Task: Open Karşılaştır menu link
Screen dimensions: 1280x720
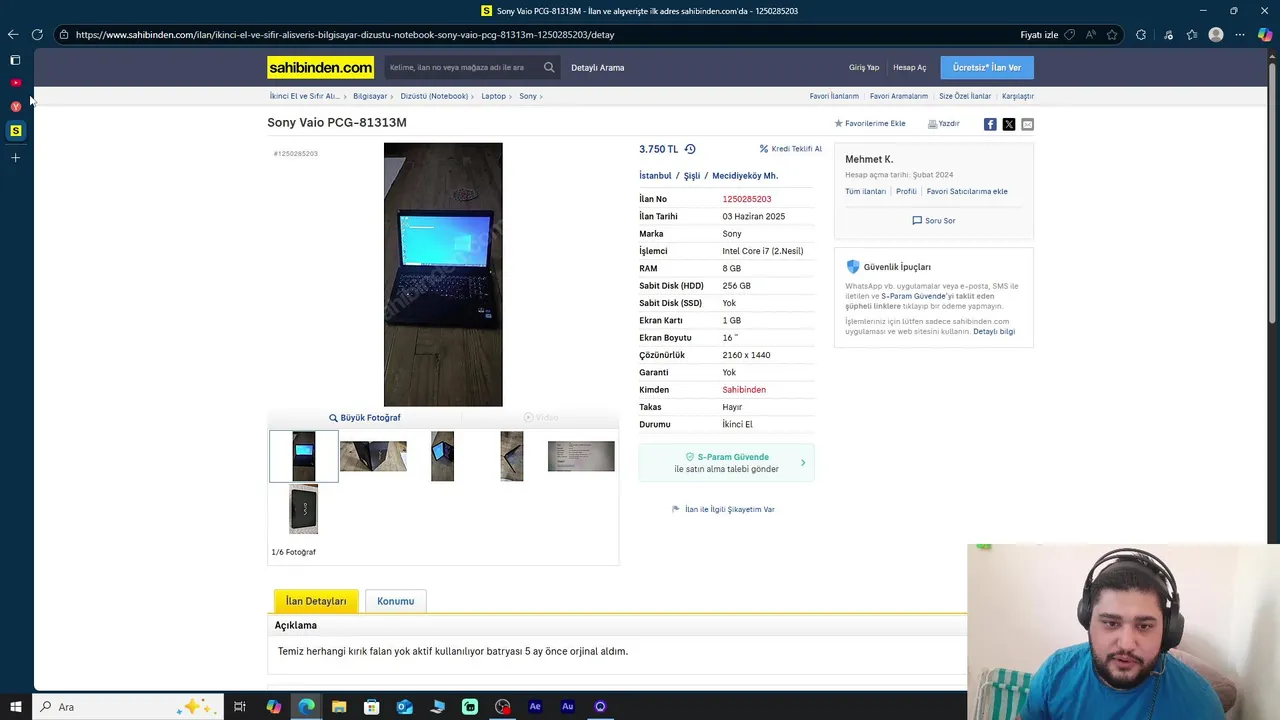Action: [1018, 96]
